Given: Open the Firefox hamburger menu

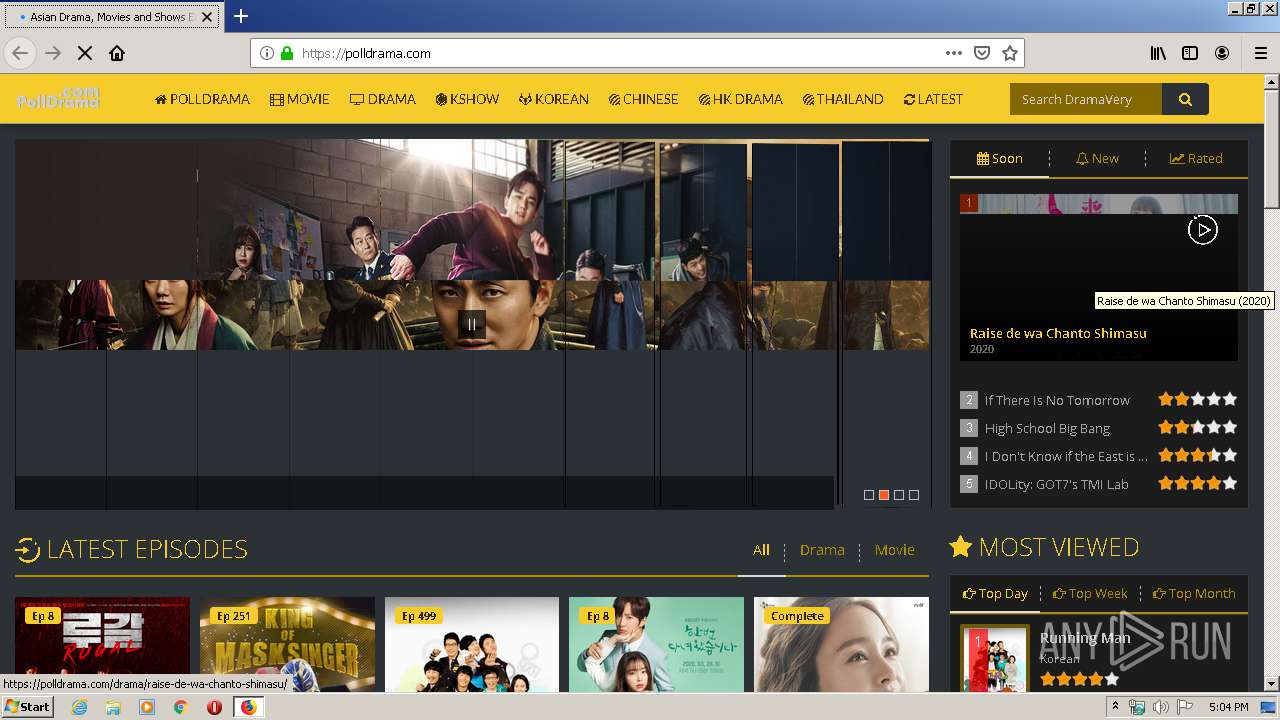Looking at the screenshot, I should (x=1261, y=53).
